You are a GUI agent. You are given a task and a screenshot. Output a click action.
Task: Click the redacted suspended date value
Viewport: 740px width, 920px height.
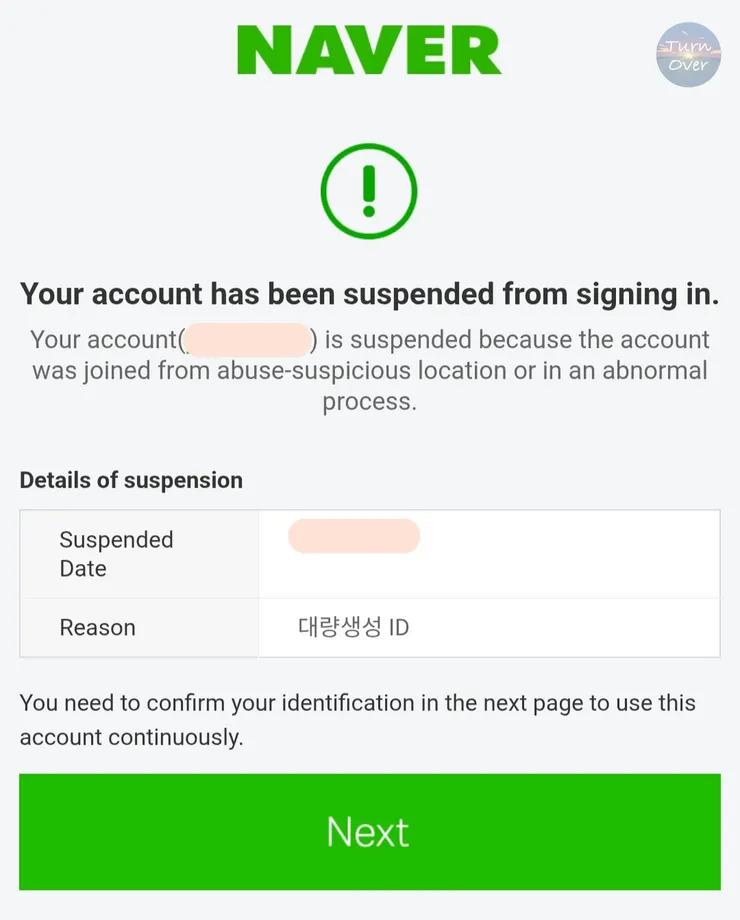[x=354, y=536]
